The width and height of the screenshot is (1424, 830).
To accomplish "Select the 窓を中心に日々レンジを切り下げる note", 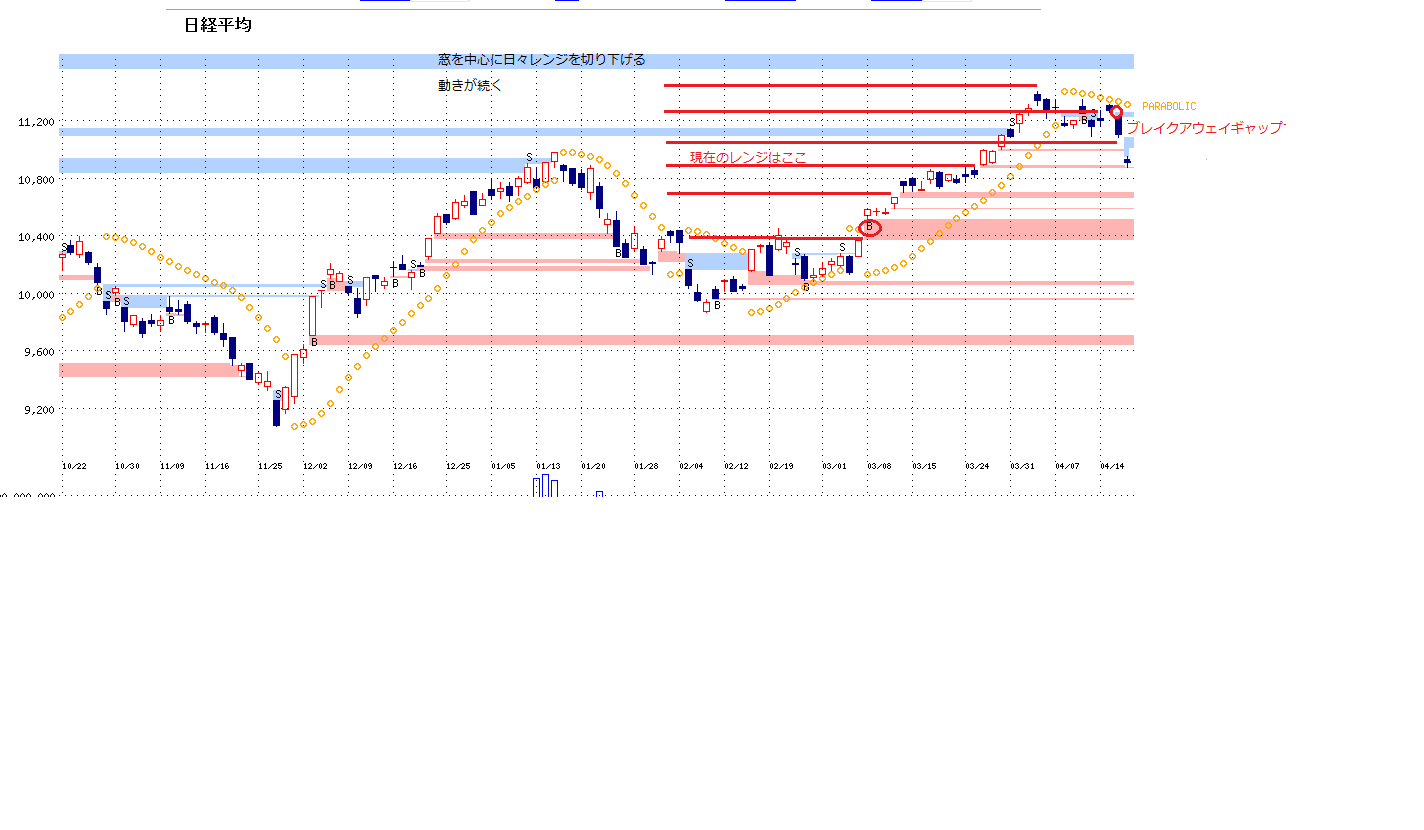I will 541,60.
